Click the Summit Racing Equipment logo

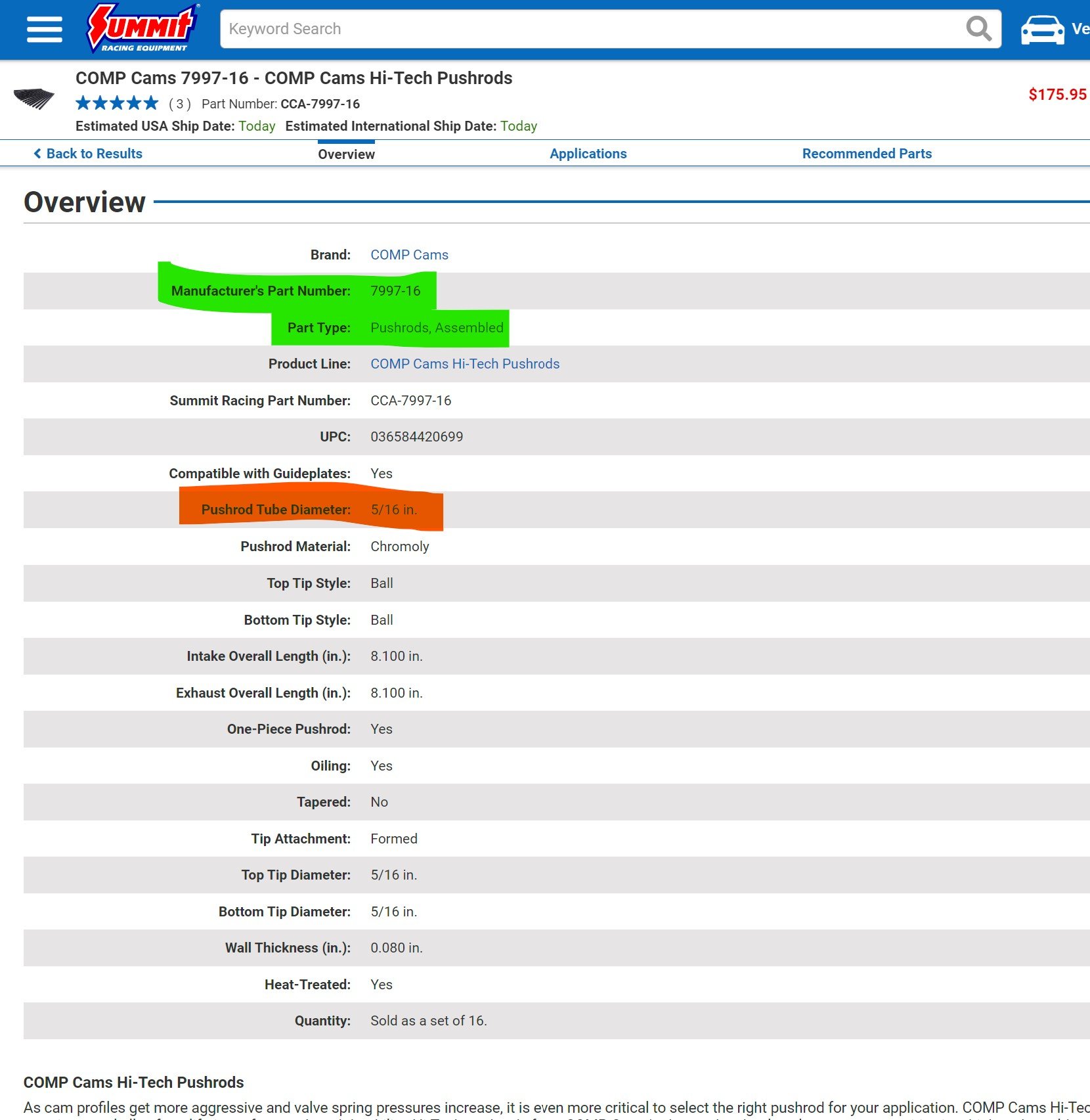(144, 28)
